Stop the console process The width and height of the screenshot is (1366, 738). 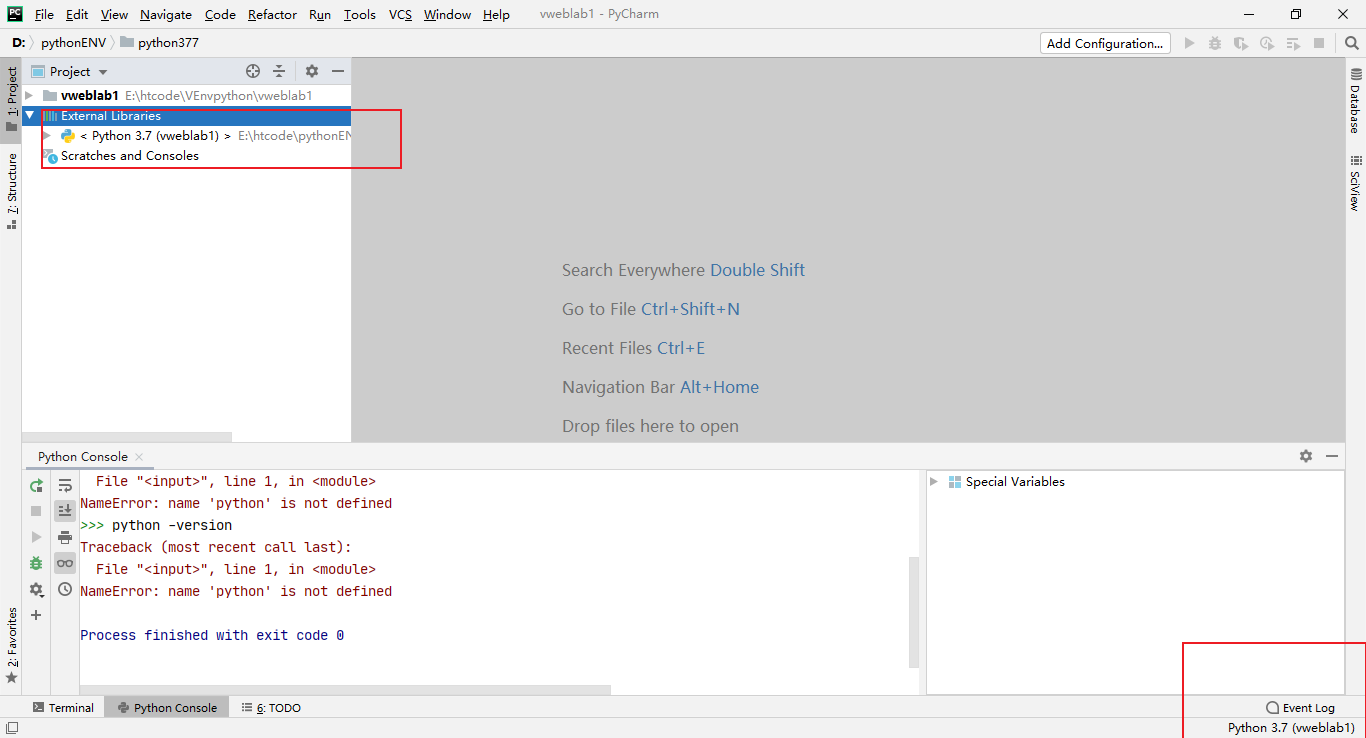coord(36,511)
